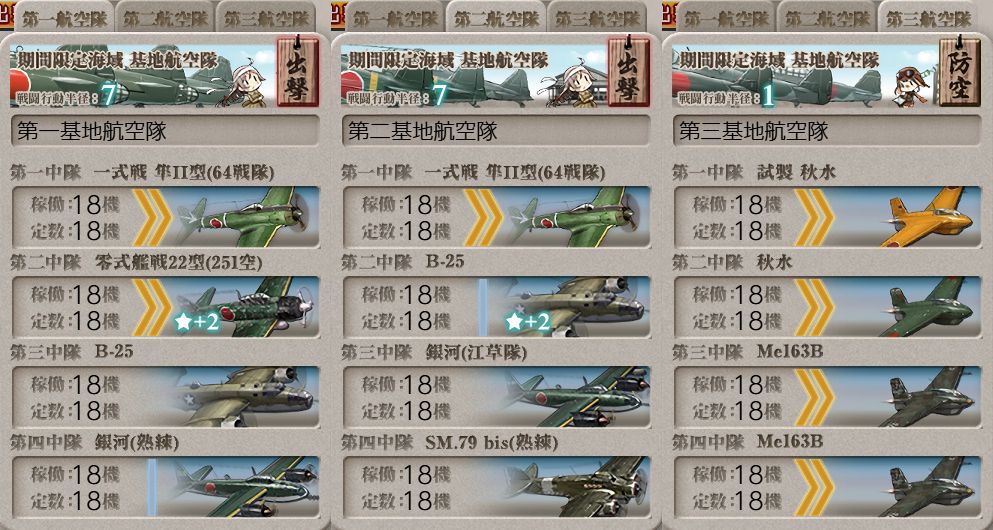The width and height of the screenshot is (993, 530).
Task: Click second corps 一式戦 隼II型 proficiency chevrons
Action: pyautogui.click(x=483, y=217)
